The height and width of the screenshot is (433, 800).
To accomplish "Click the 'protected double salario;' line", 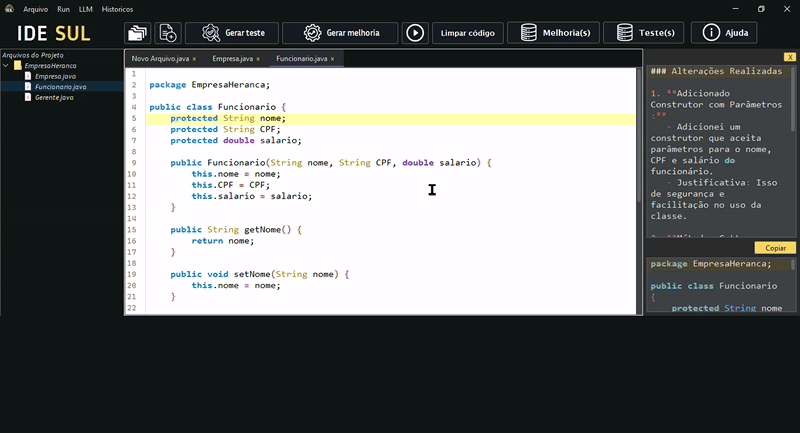I will (236, 141).
